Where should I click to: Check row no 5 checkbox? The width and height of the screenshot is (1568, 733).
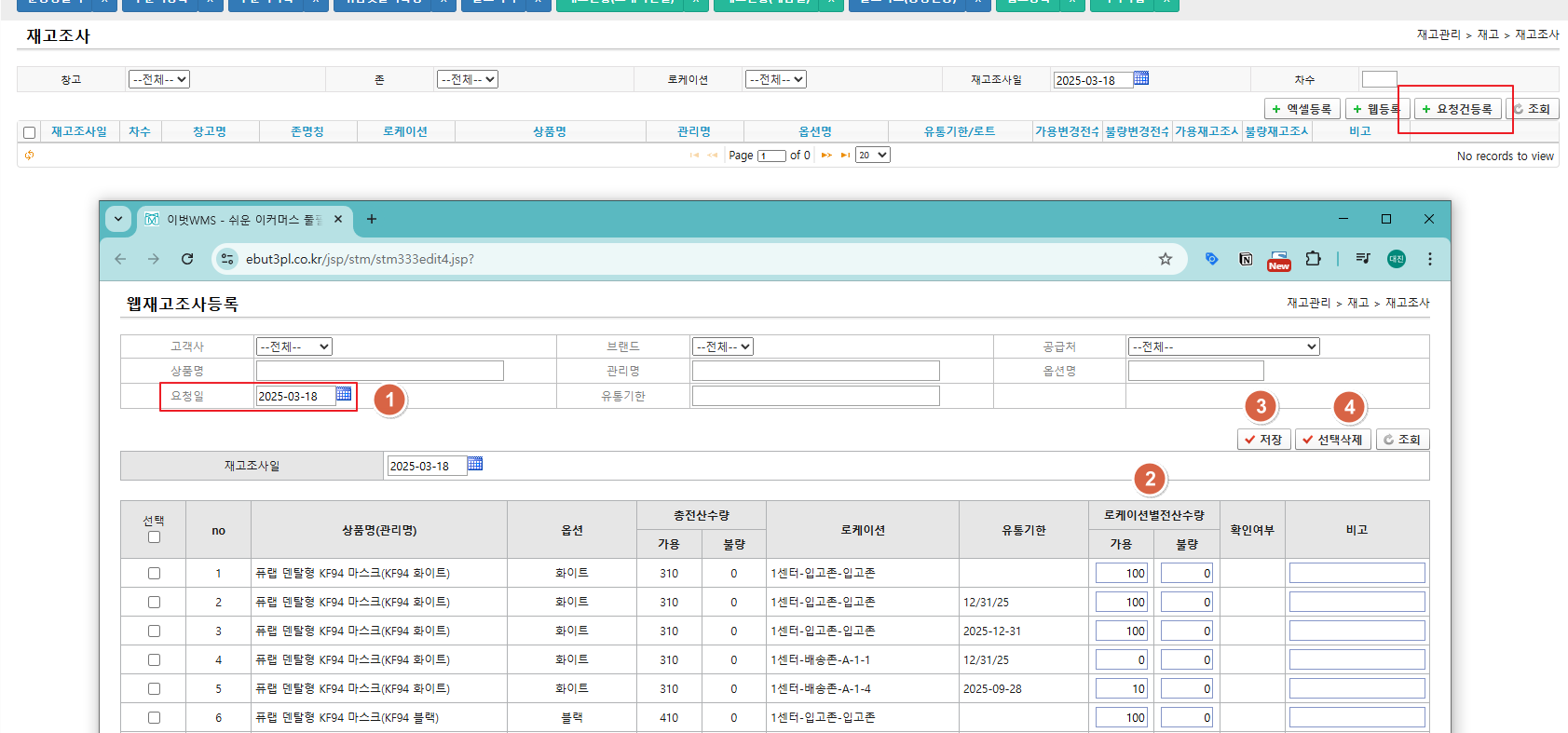pyautogui.click(x=154, y=689)
